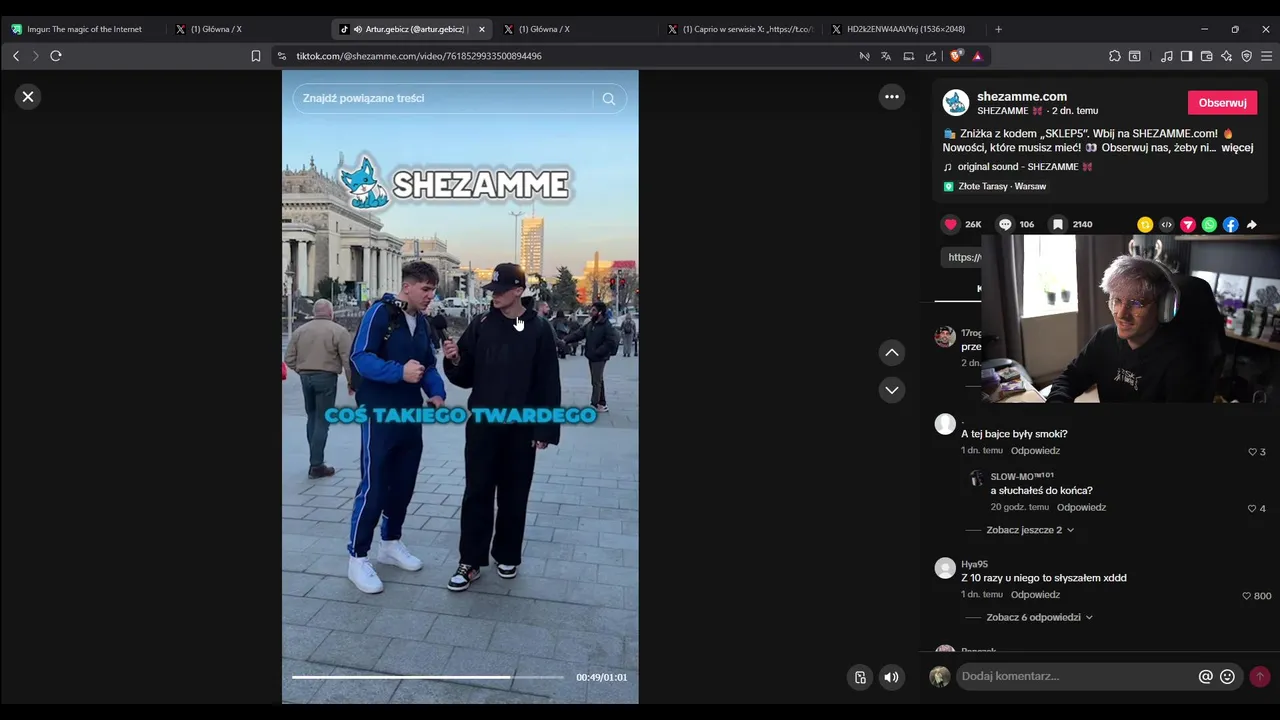Click the video progress bar
Image resolution: width=1280 pixels, height=720 pixels.
428,677
